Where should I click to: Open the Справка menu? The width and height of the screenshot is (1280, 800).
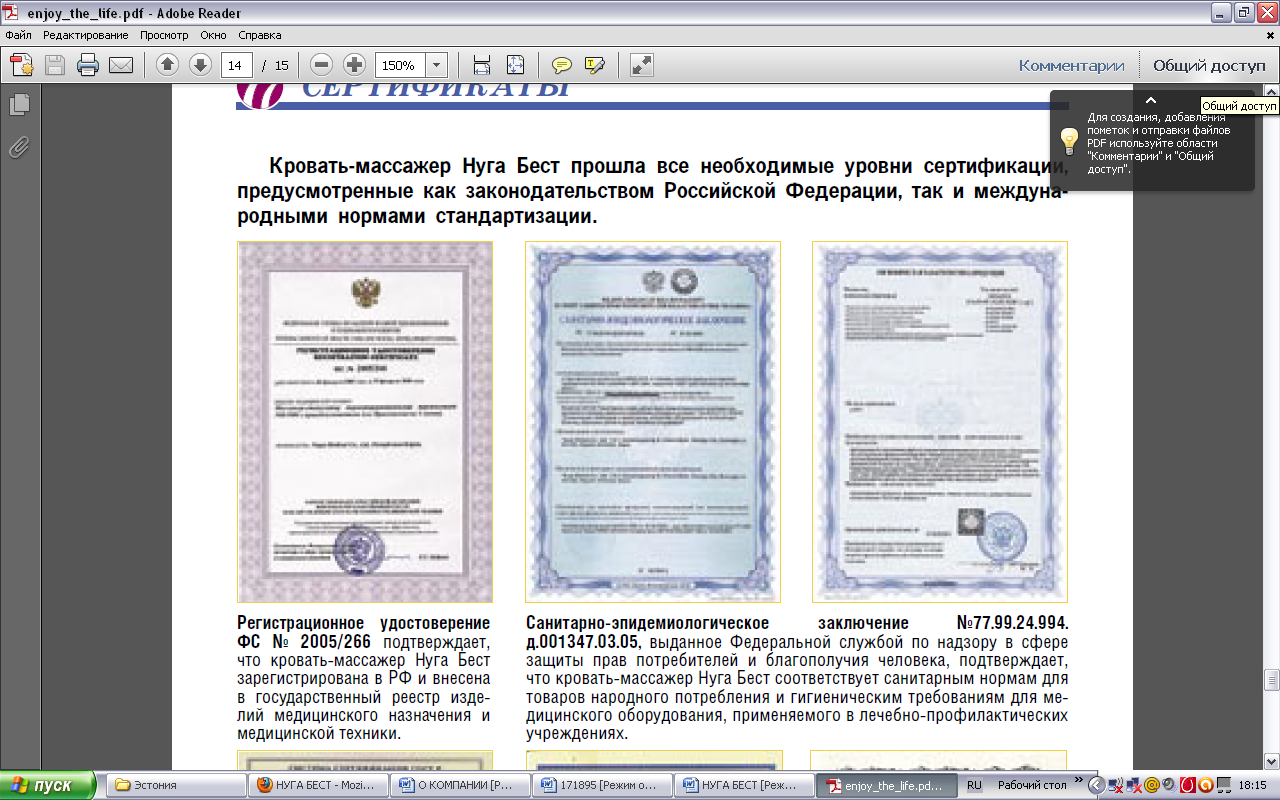click(x=260, y=35)
